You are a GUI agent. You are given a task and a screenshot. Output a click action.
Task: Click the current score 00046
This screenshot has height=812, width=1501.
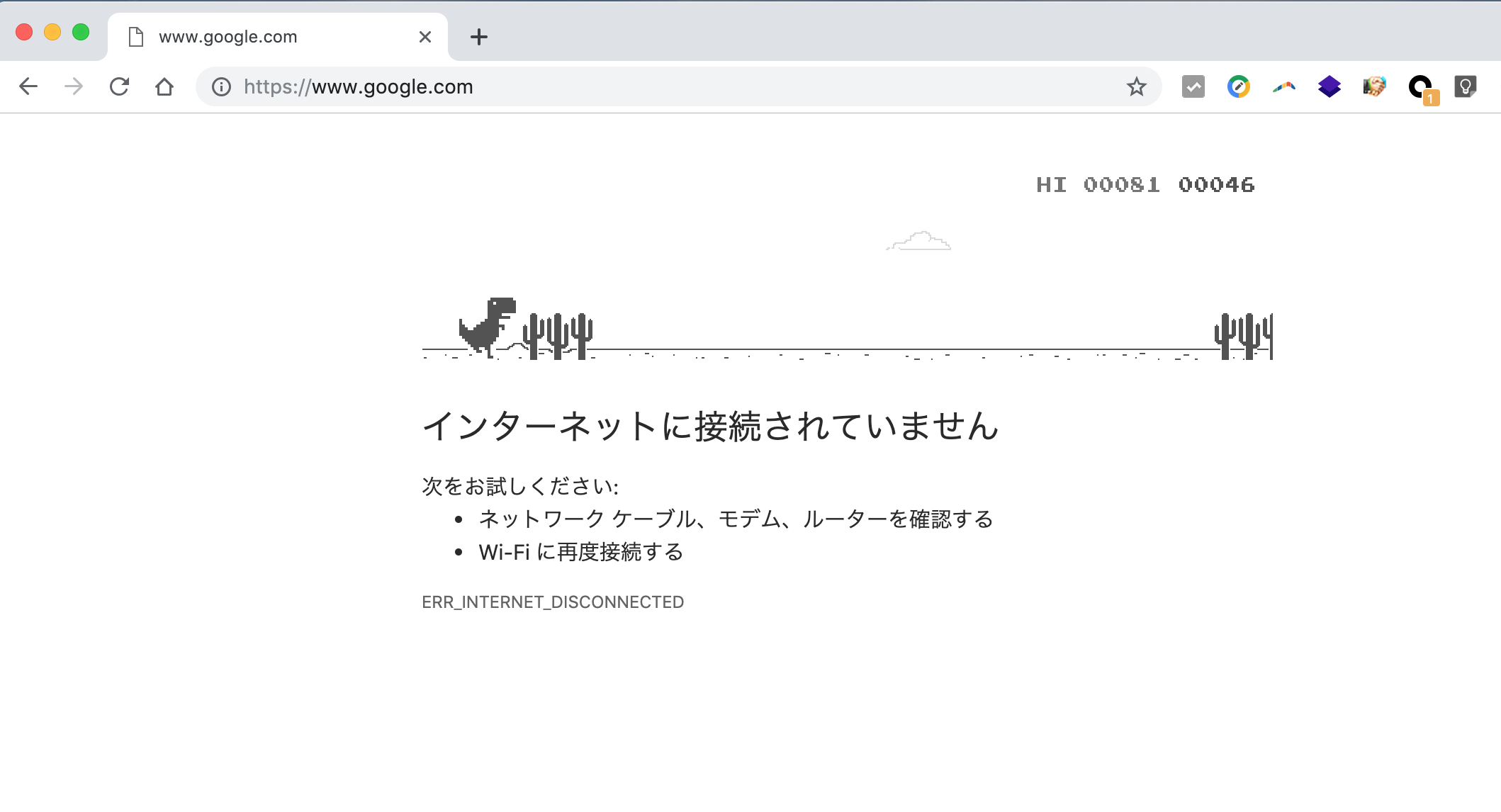(1216, 185)
